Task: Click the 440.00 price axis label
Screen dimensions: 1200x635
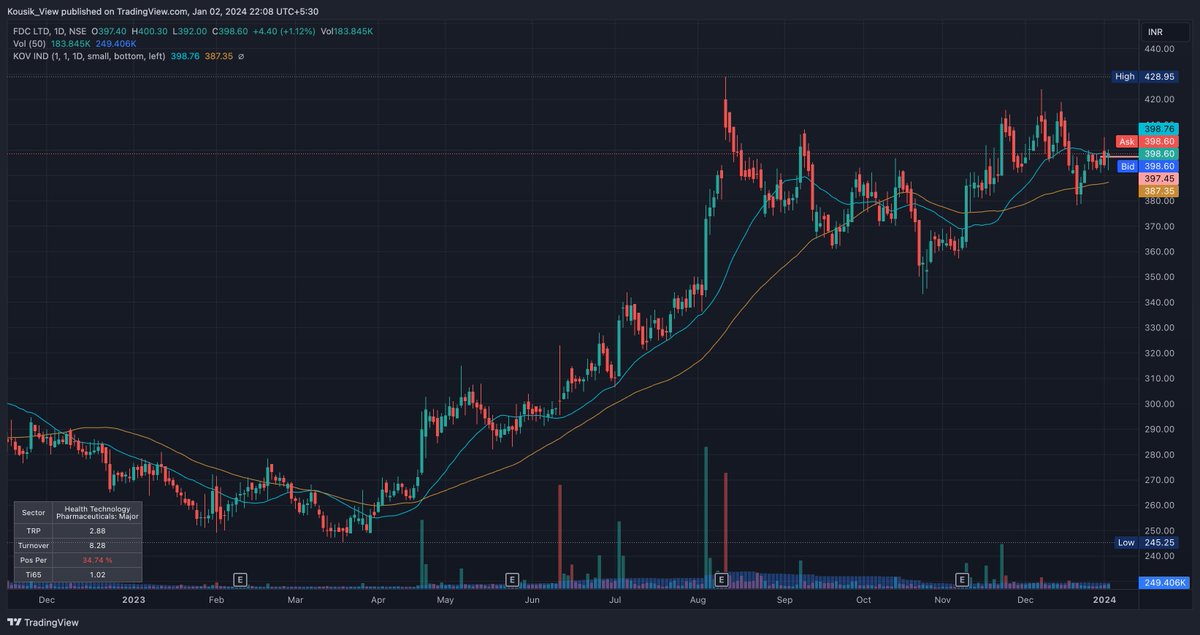Action: [1160, 48]
